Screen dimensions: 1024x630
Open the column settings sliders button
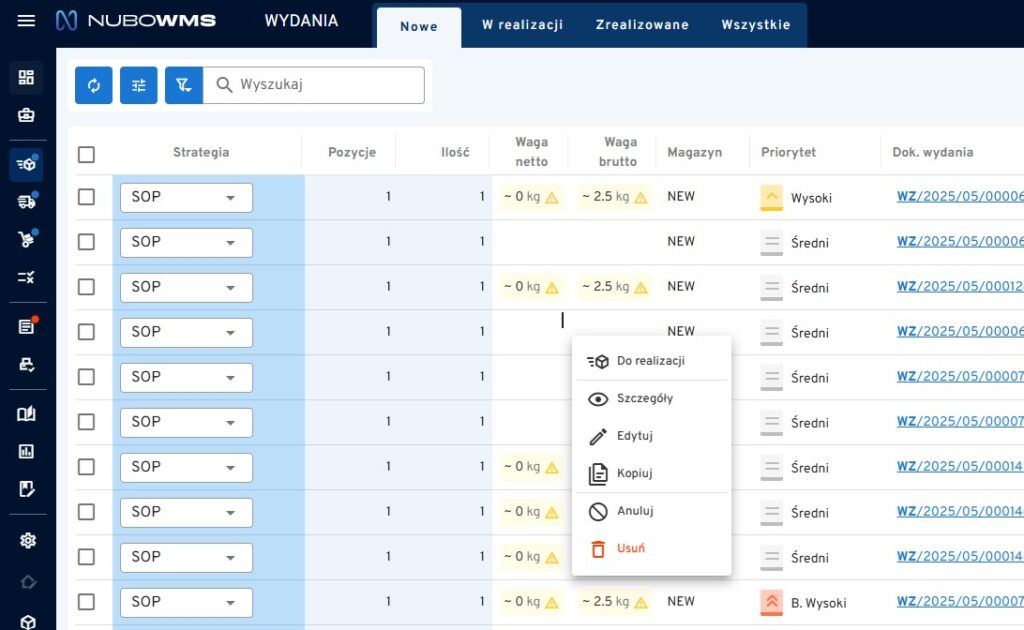tap(139, 86)
